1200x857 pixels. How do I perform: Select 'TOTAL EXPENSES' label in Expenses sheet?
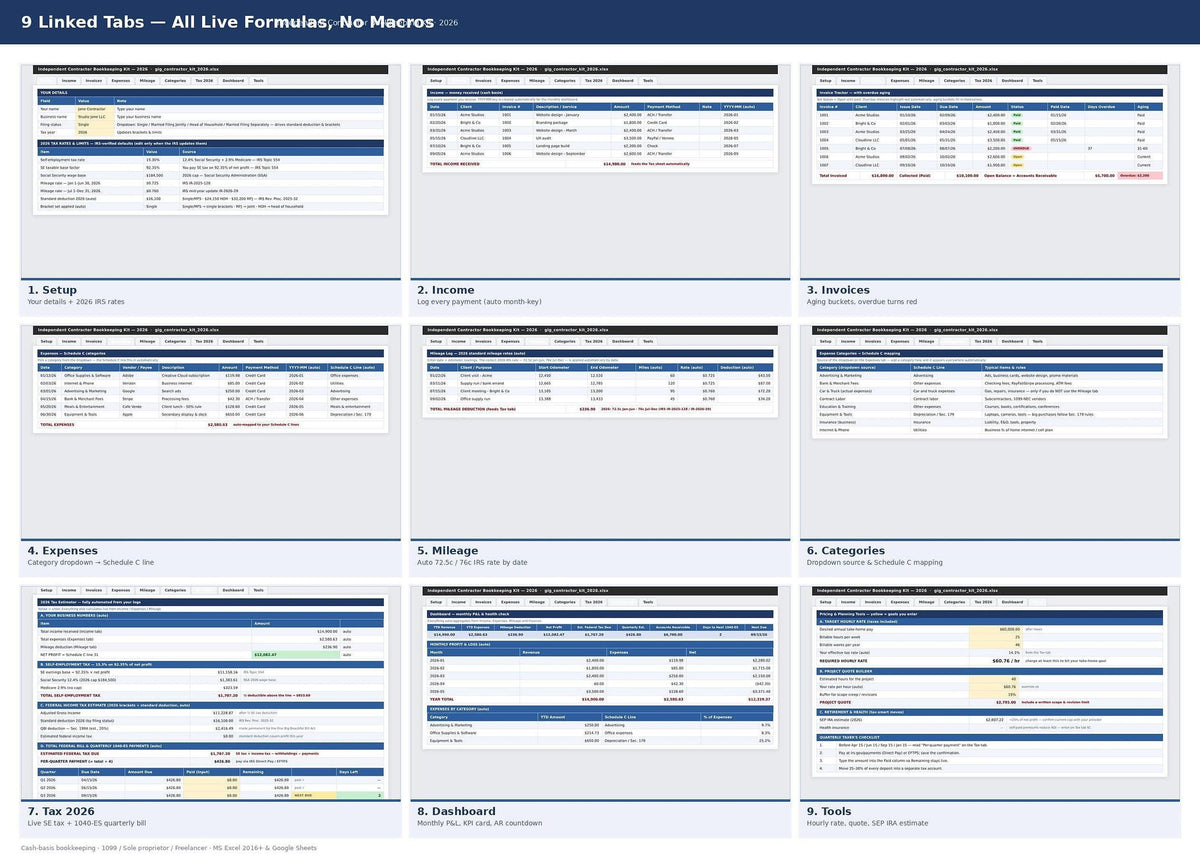(x=58, y=425)
